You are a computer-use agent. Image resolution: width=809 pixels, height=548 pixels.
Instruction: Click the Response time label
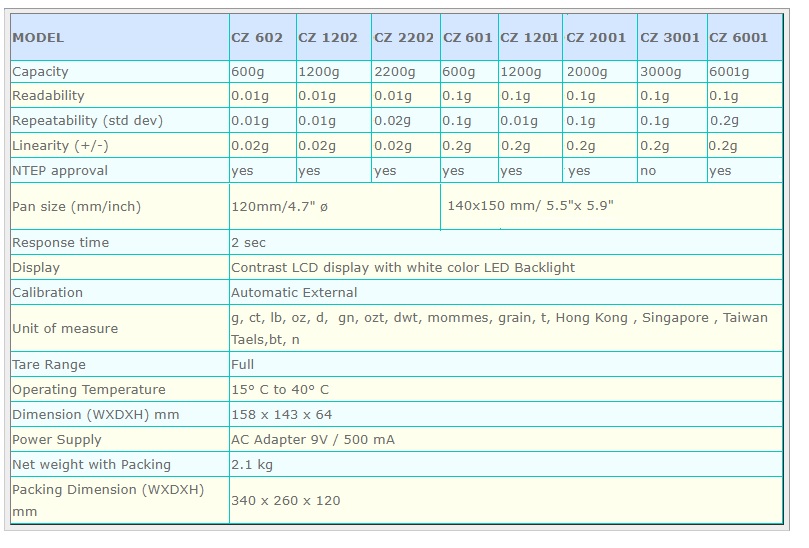(60, 243)
